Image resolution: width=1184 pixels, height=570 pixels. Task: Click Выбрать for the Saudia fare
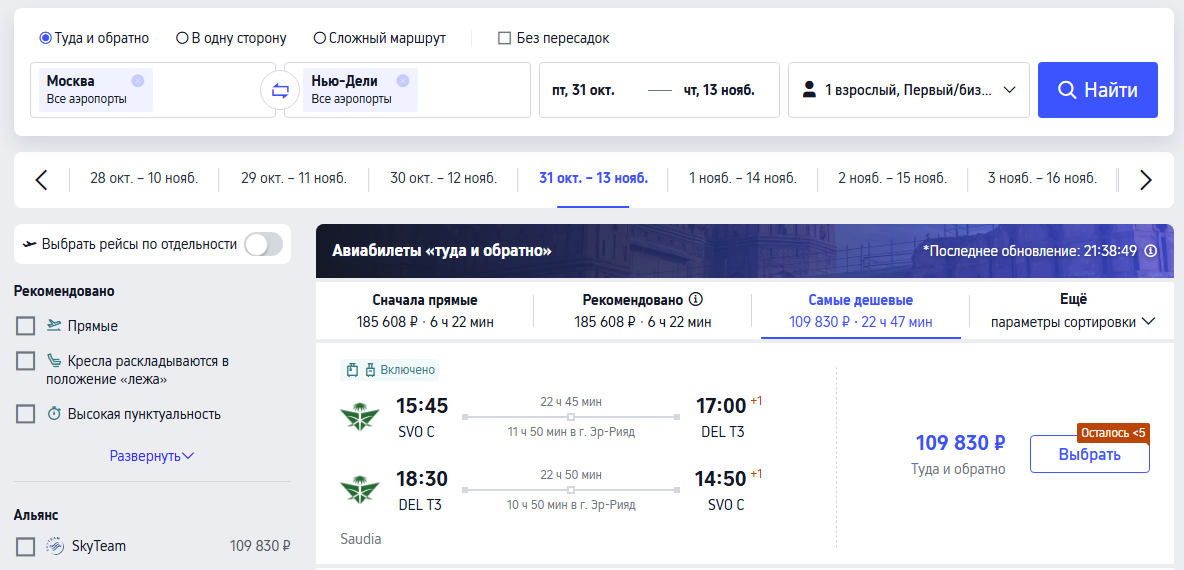tap(1090, 454)
